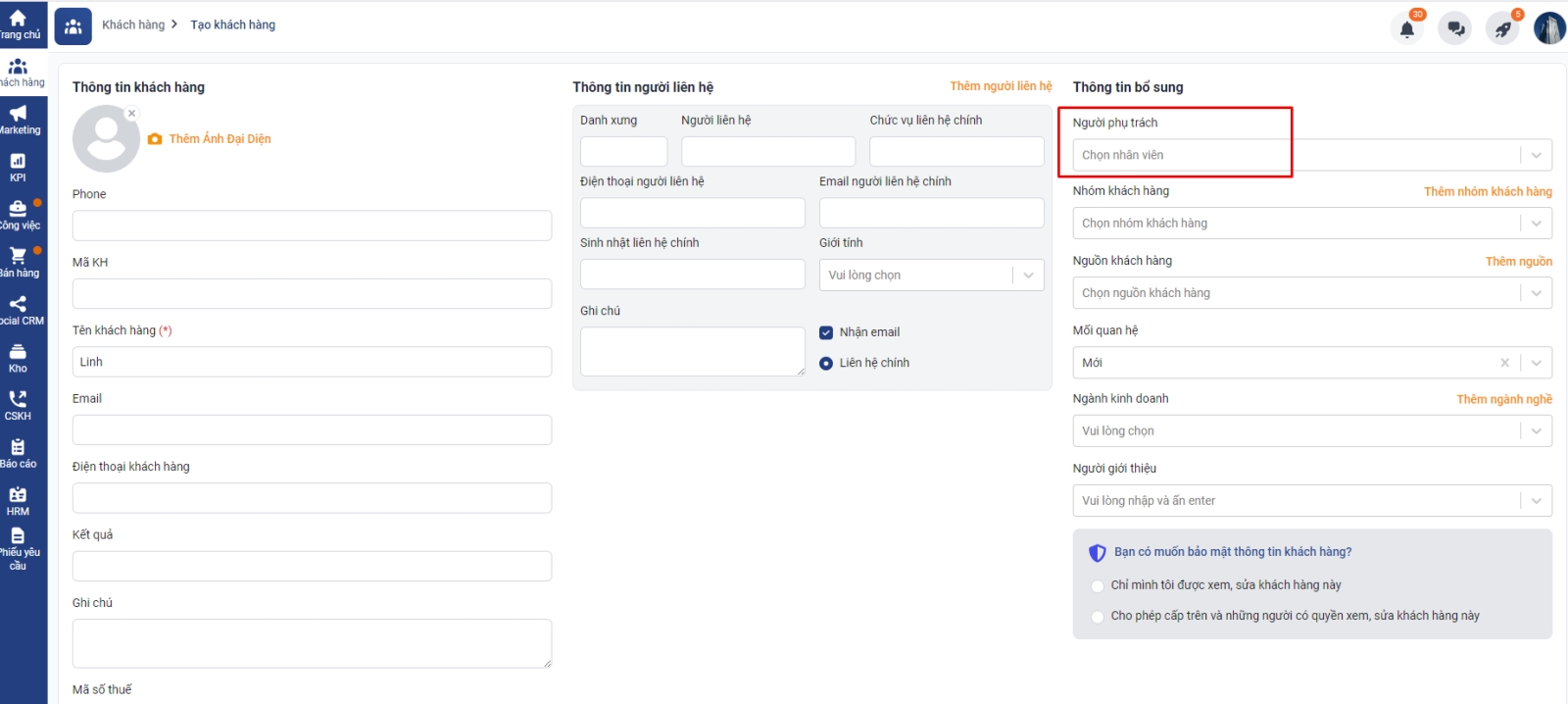Click the rocket icon in header
The width and height of the screenshot is (1568, 704).
pyautogui.click(x=1502, y=28)
